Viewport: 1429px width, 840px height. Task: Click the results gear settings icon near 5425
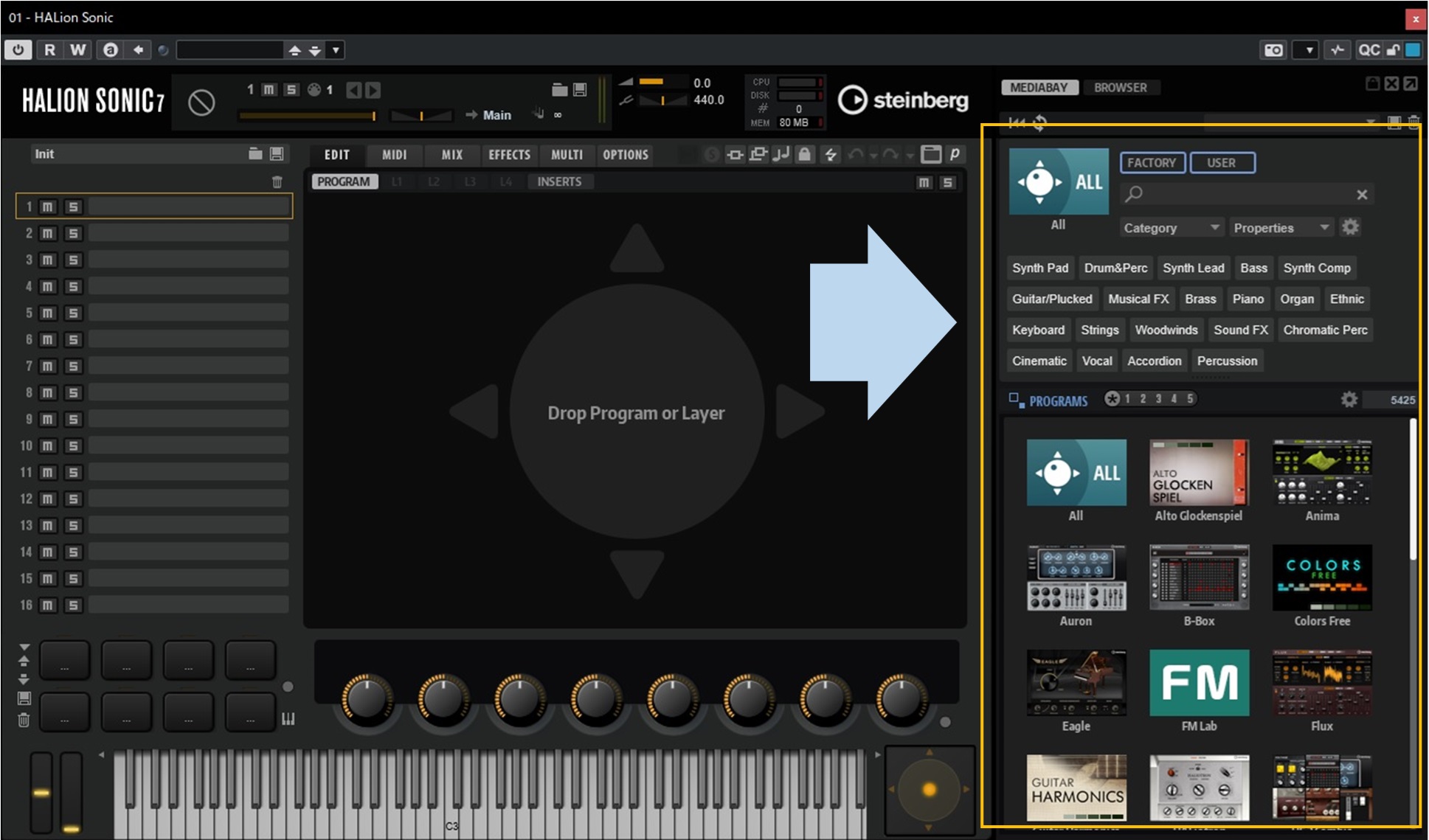point(1349,399)
